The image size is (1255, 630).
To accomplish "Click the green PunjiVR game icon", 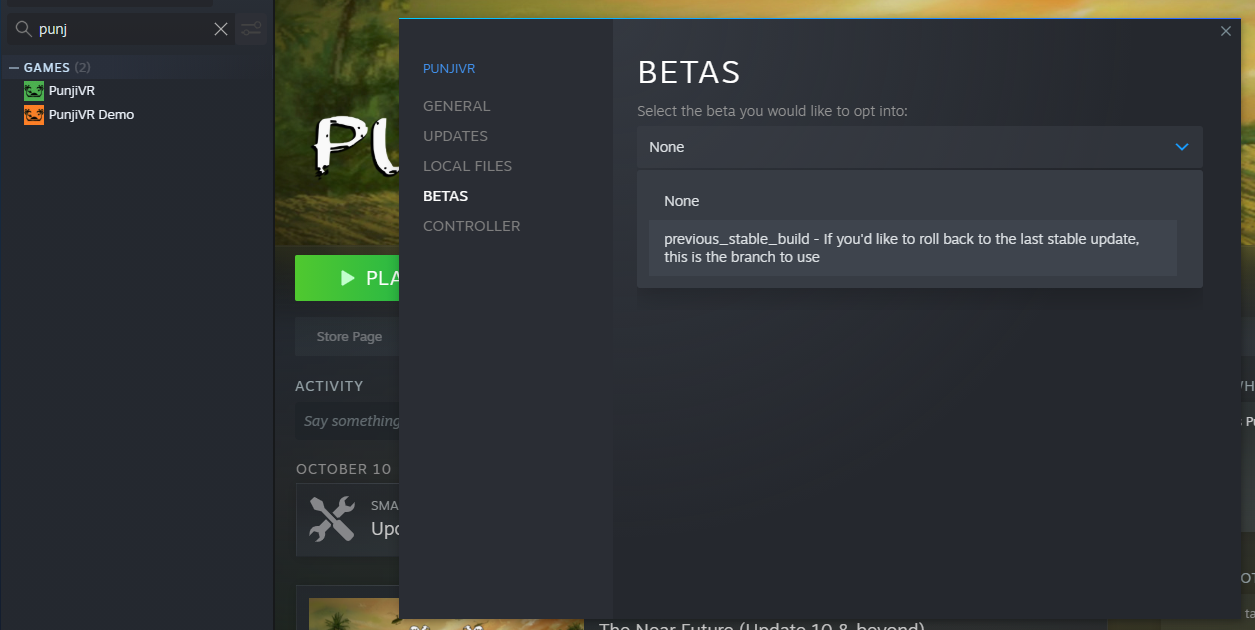I will [x=34, y=91].
